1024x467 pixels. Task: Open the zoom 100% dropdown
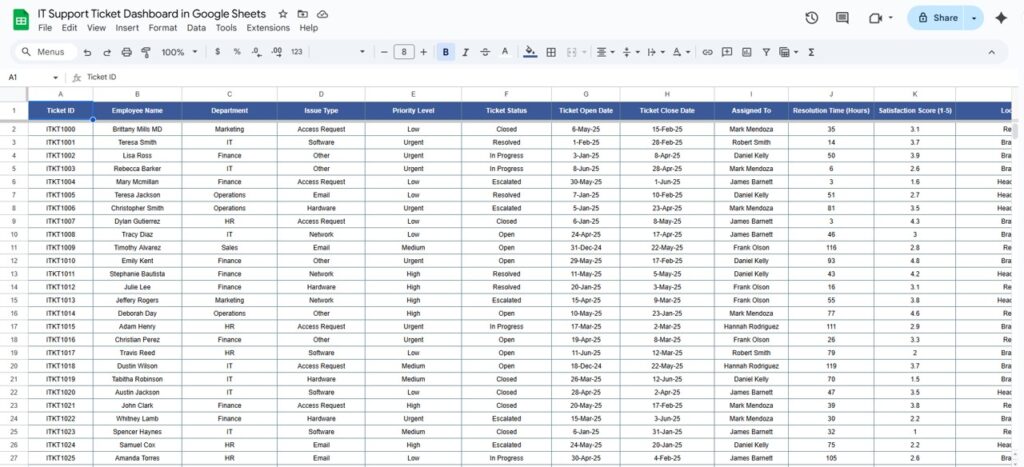point(179,52)
